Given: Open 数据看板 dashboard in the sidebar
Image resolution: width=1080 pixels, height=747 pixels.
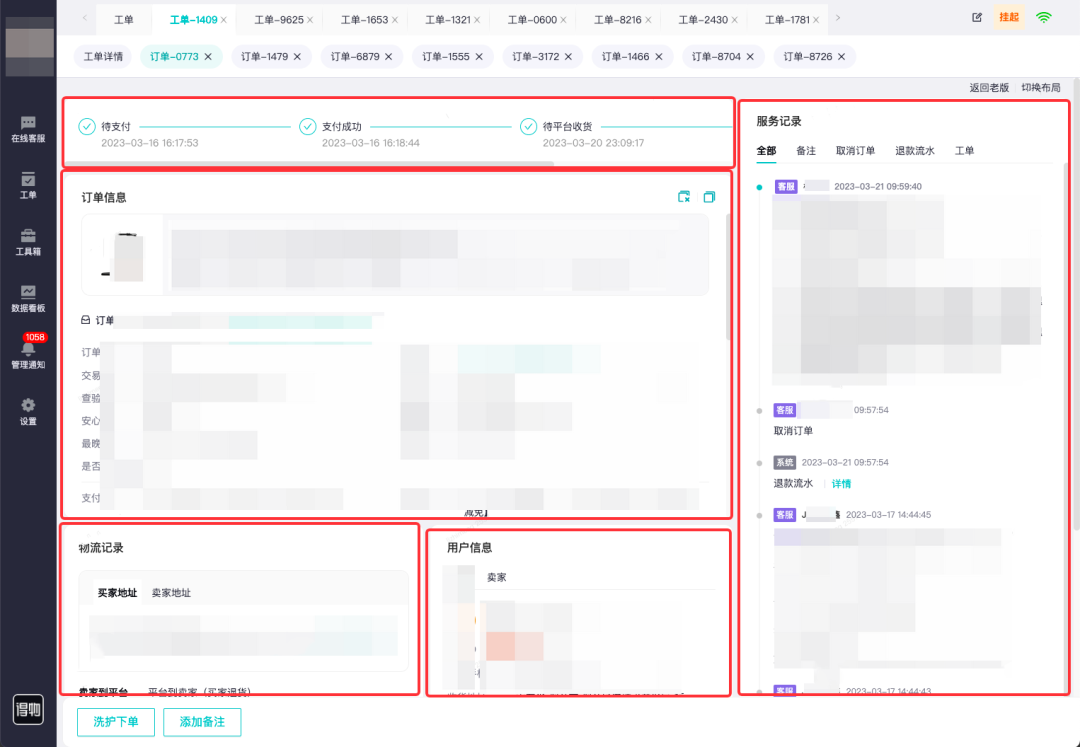Looking at the screenshot, I should coord(28,299).
